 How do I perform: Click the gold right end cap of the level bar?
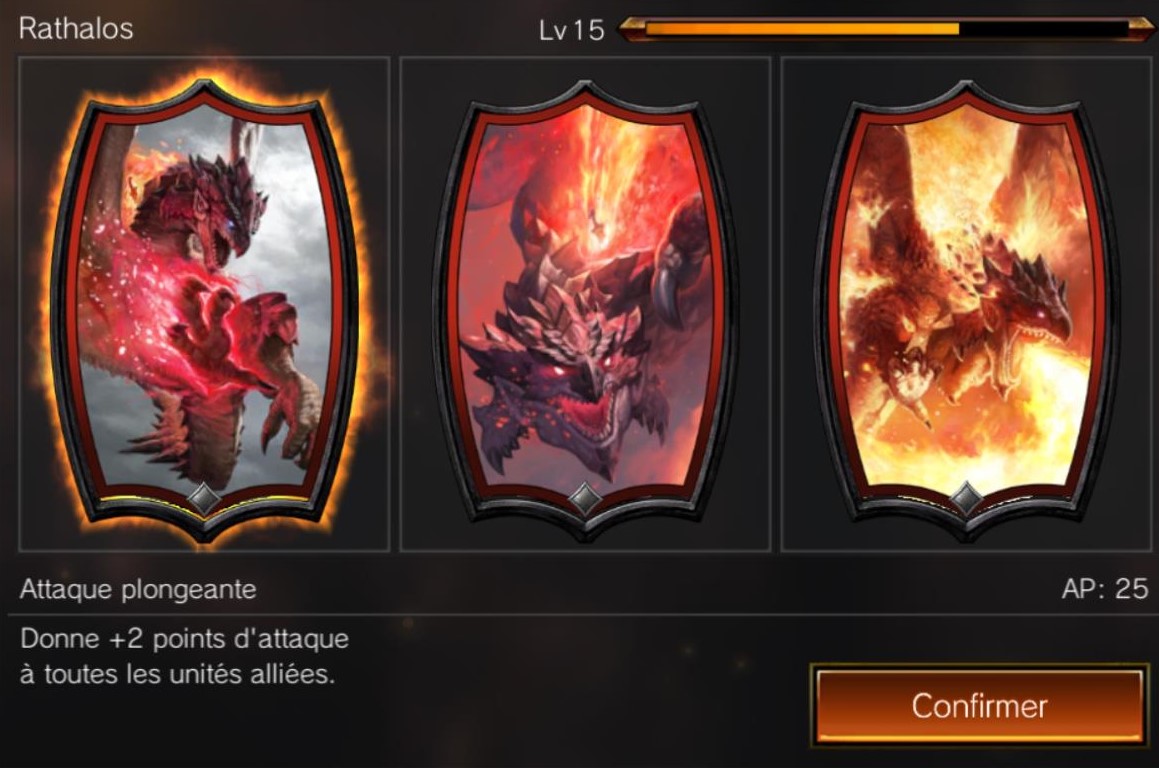point(1141,30)
